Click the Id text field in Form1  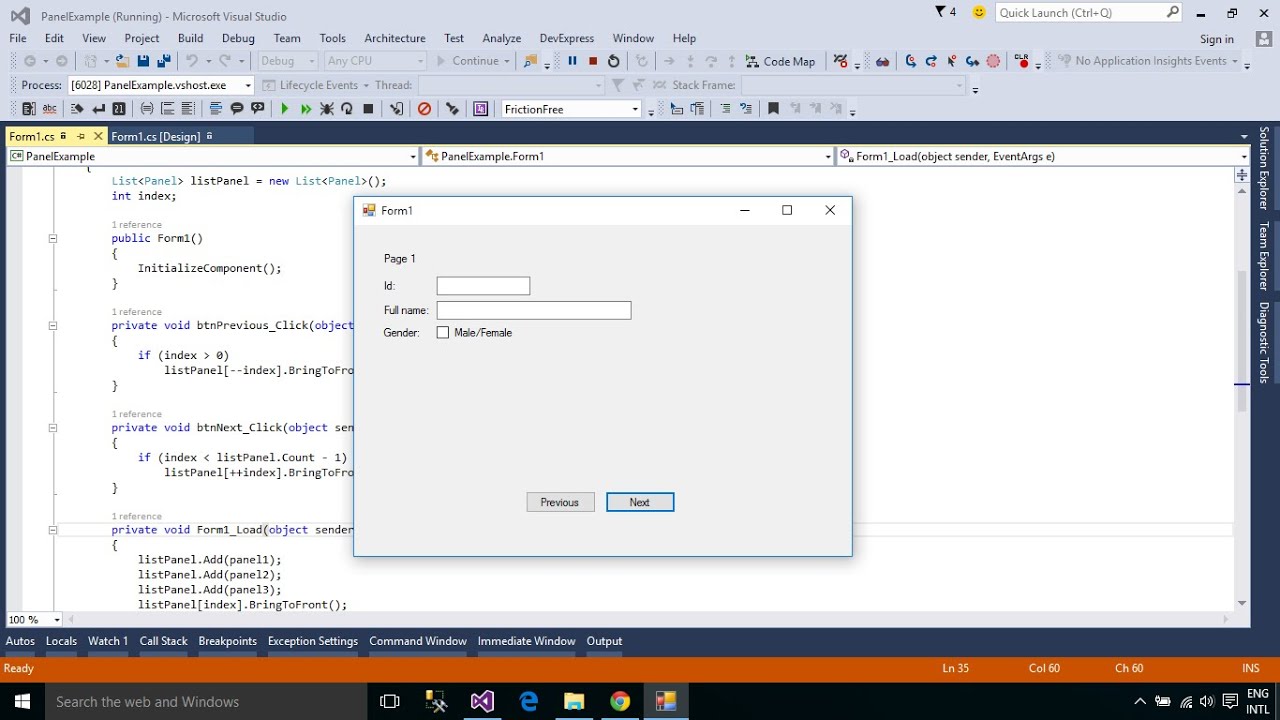(x=483, y=286)
